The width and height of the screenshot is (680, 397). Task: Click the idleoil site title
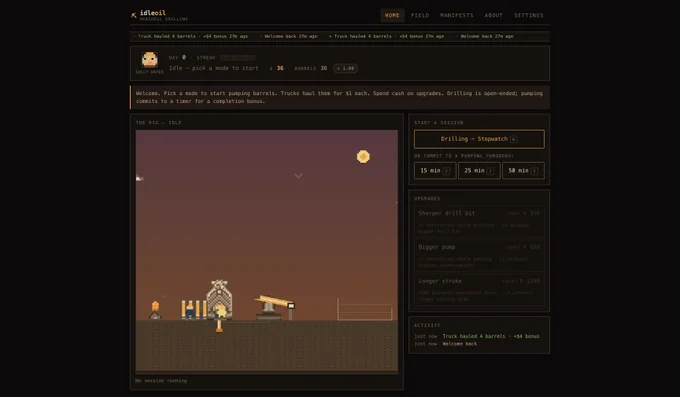pyautogui.click(x=153, y=13)
